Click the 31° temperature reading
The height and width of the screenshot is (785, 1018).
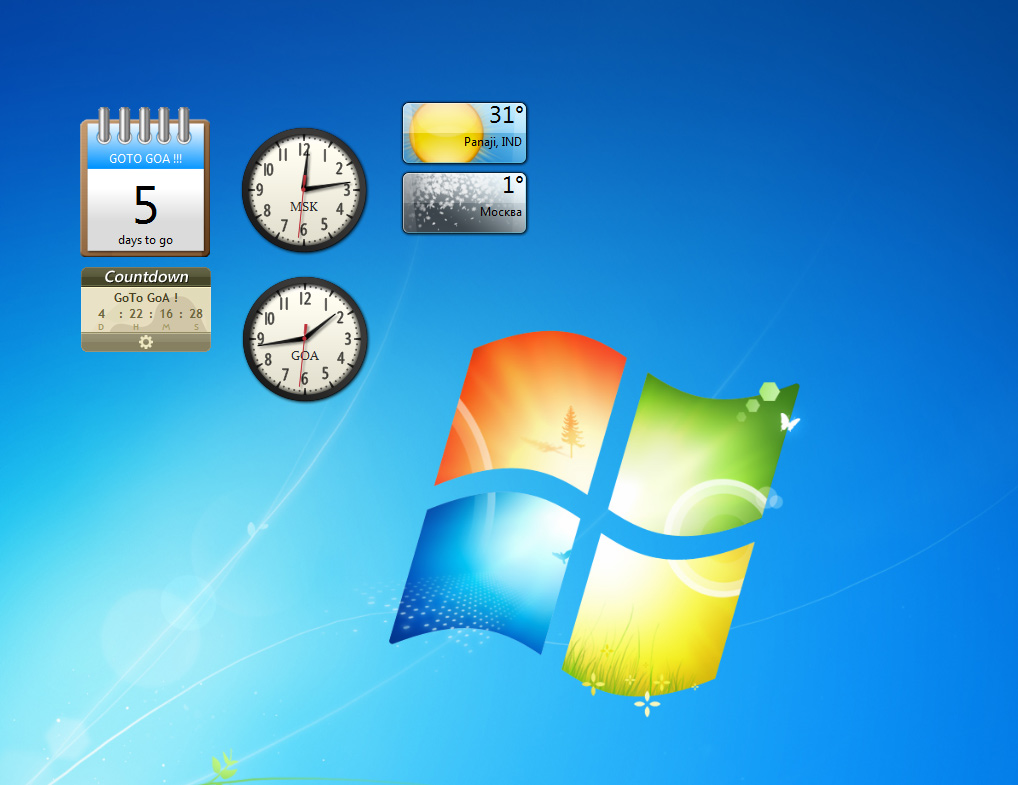click(507, 116)
